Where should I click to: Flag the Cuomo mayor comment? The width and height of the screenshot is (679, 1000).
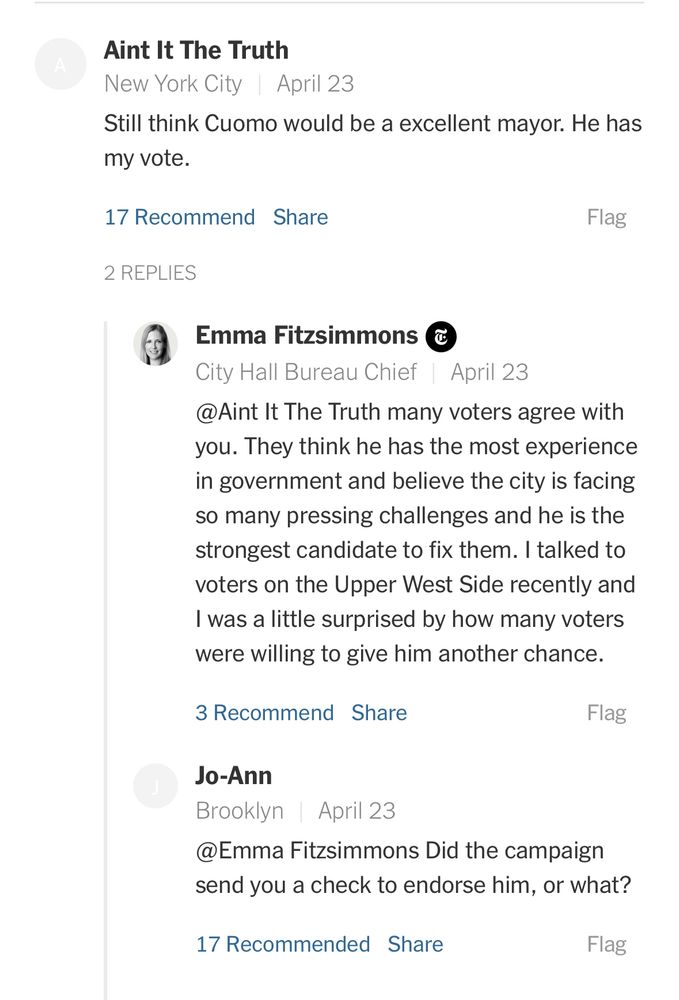(x=606, y=217)
